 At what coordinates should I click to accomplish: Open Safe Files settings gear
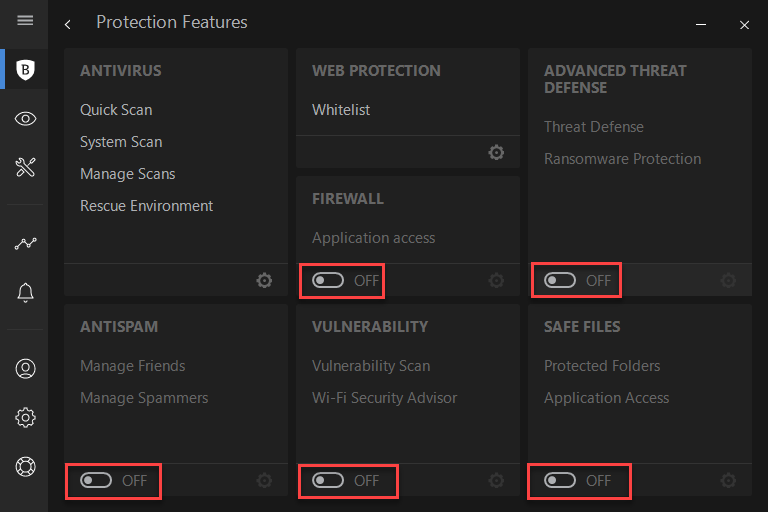(x=728, y=481)
